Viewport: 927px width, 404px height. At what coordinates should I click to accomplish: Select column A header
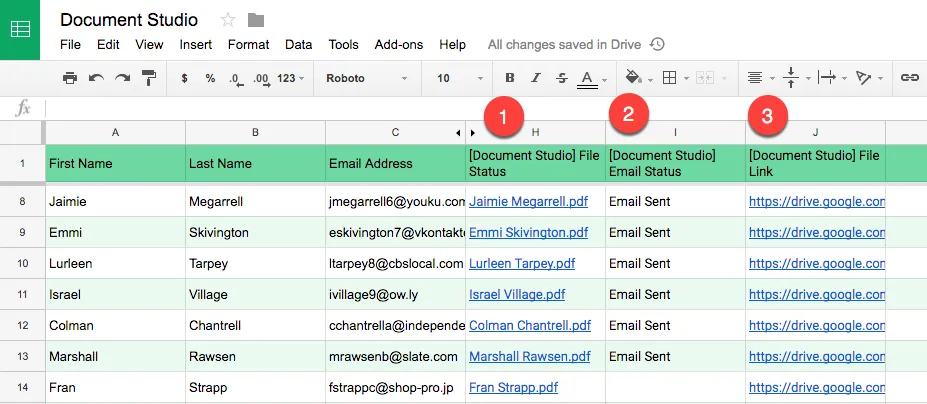point(115,132)
